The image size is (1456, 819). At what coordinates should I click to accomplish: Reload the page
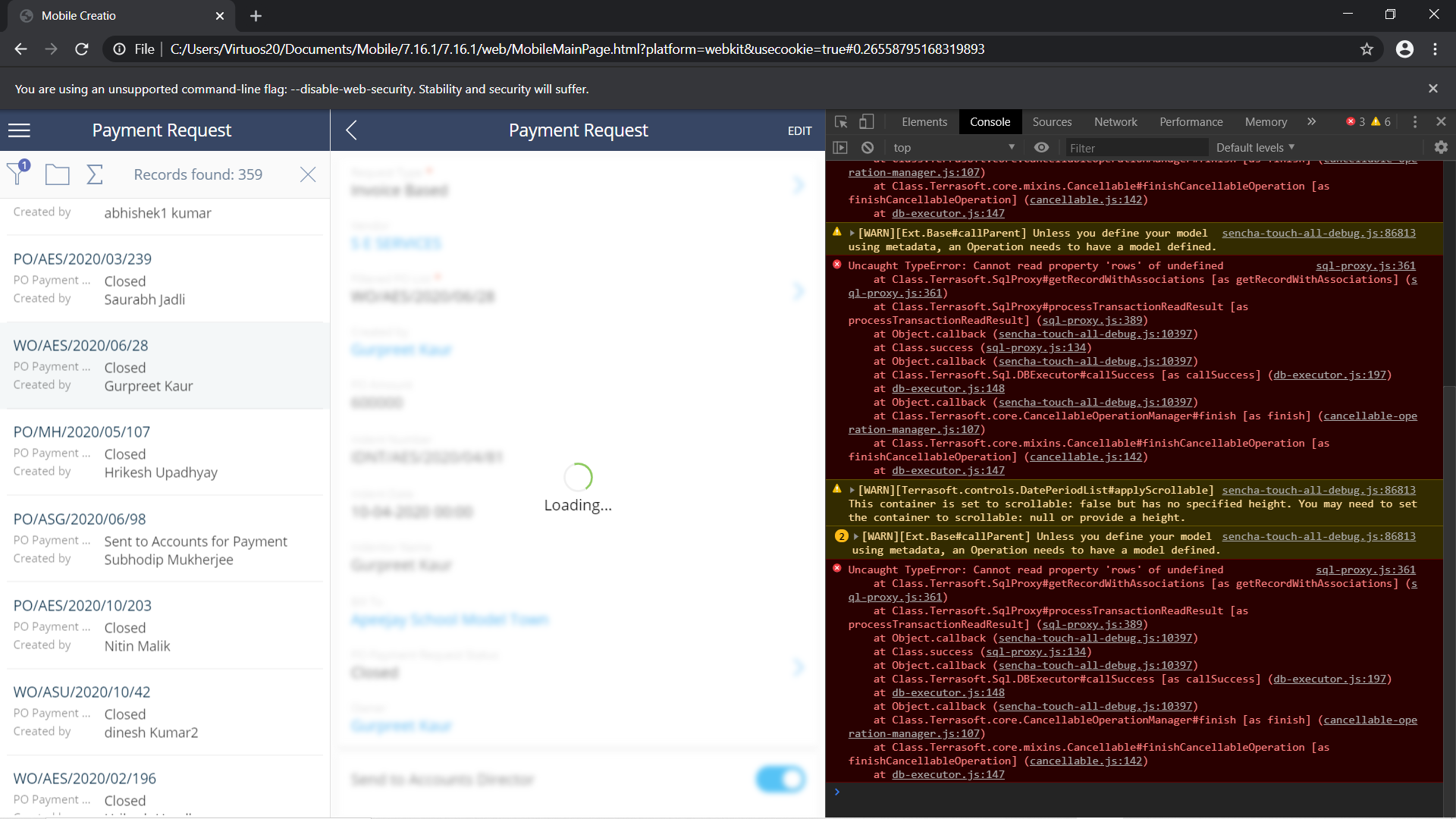(82, 49)
